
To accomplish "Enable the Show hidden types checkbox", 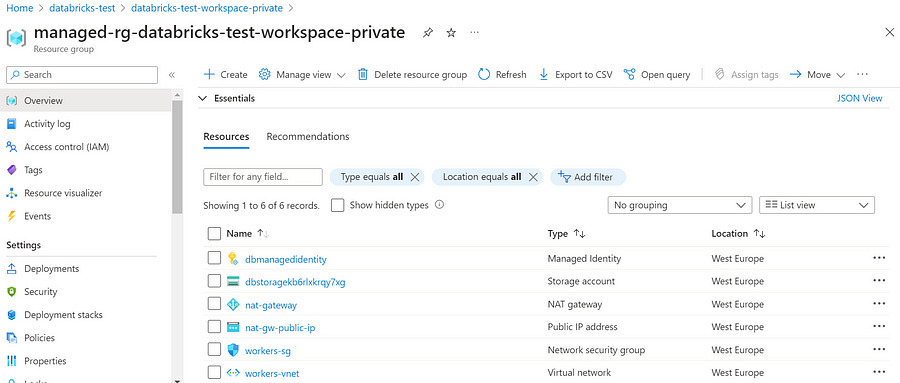I will (338, 205).
